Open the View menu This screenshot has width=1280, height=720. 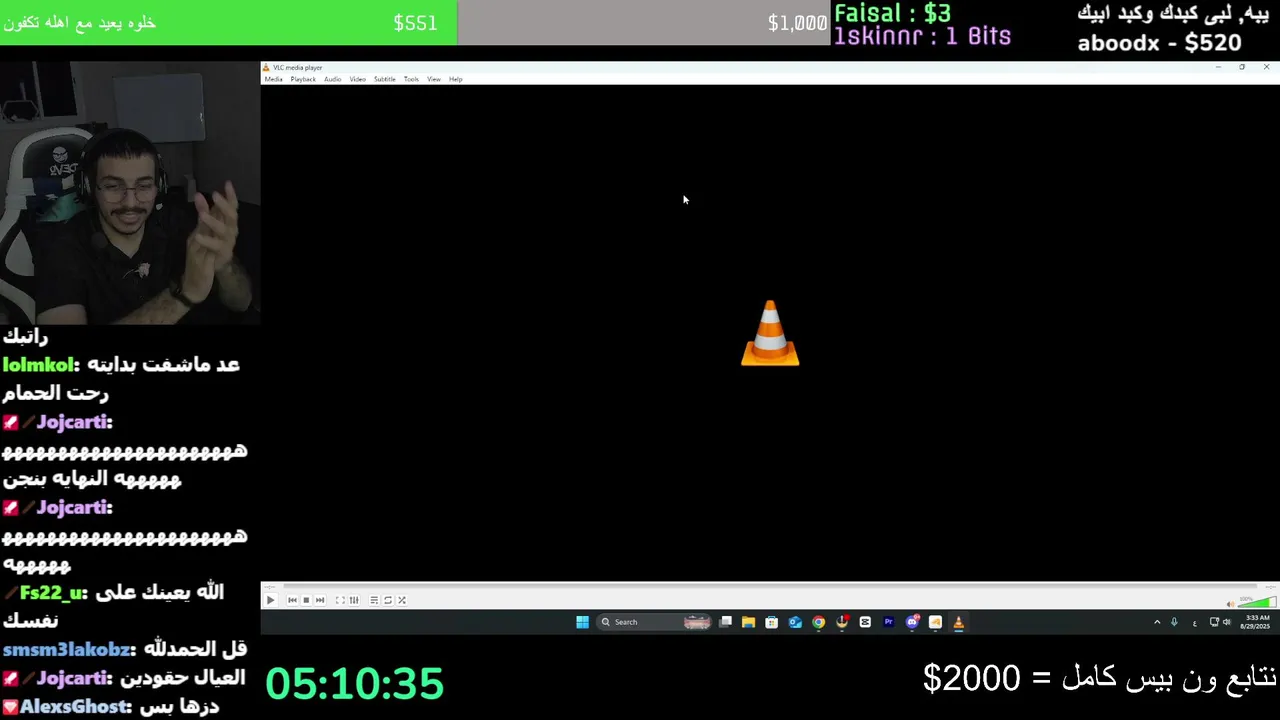point(434,79)
